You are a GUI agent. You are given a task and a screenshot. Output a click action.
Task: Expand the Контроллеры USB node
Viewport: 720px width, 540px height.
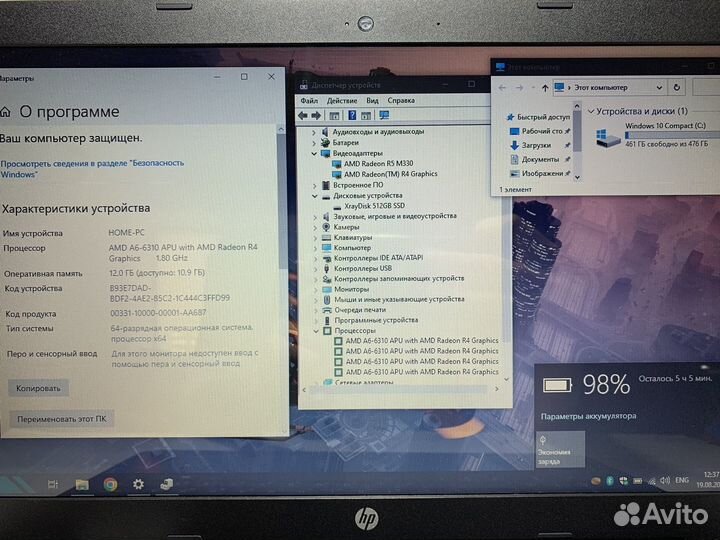point(315,269)
